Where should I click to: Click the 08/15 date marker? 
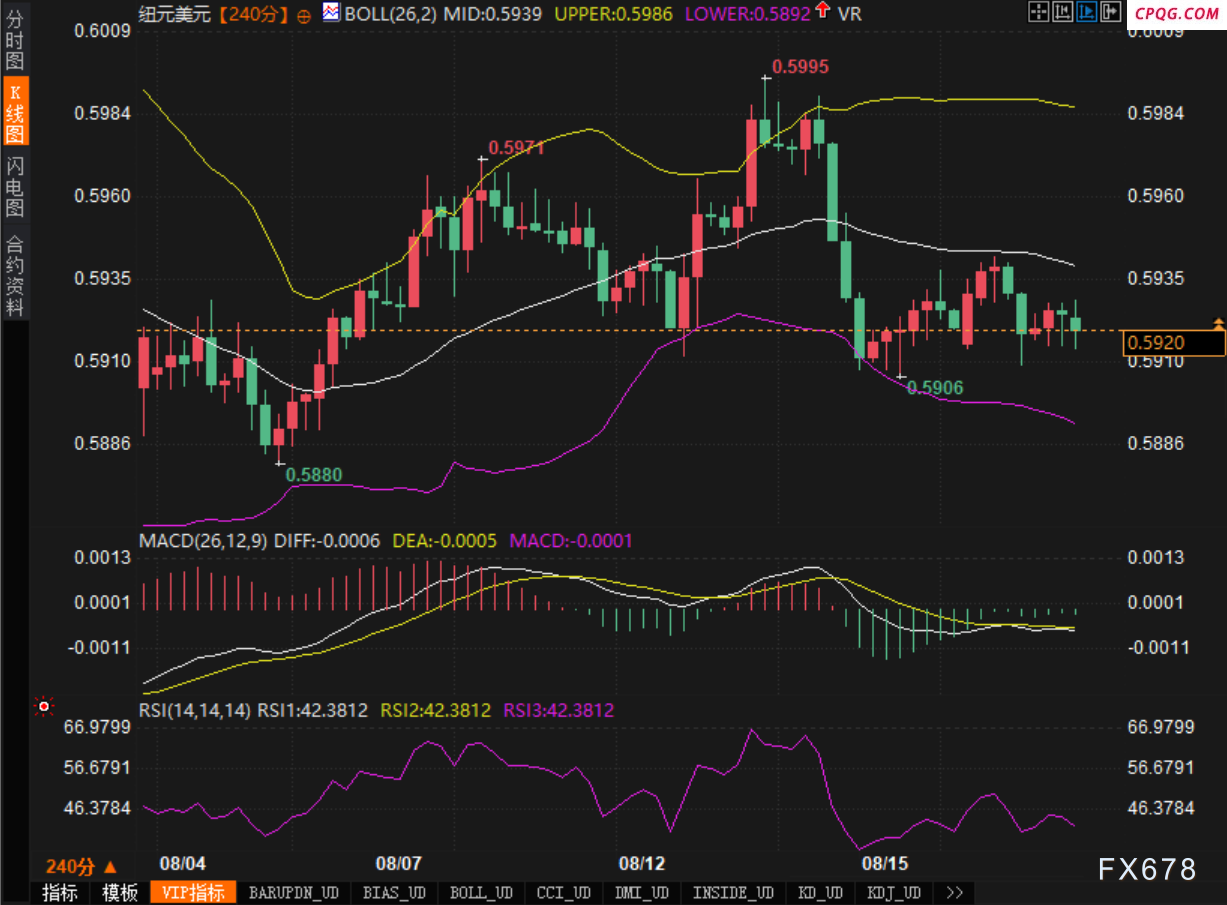[884, 862]
